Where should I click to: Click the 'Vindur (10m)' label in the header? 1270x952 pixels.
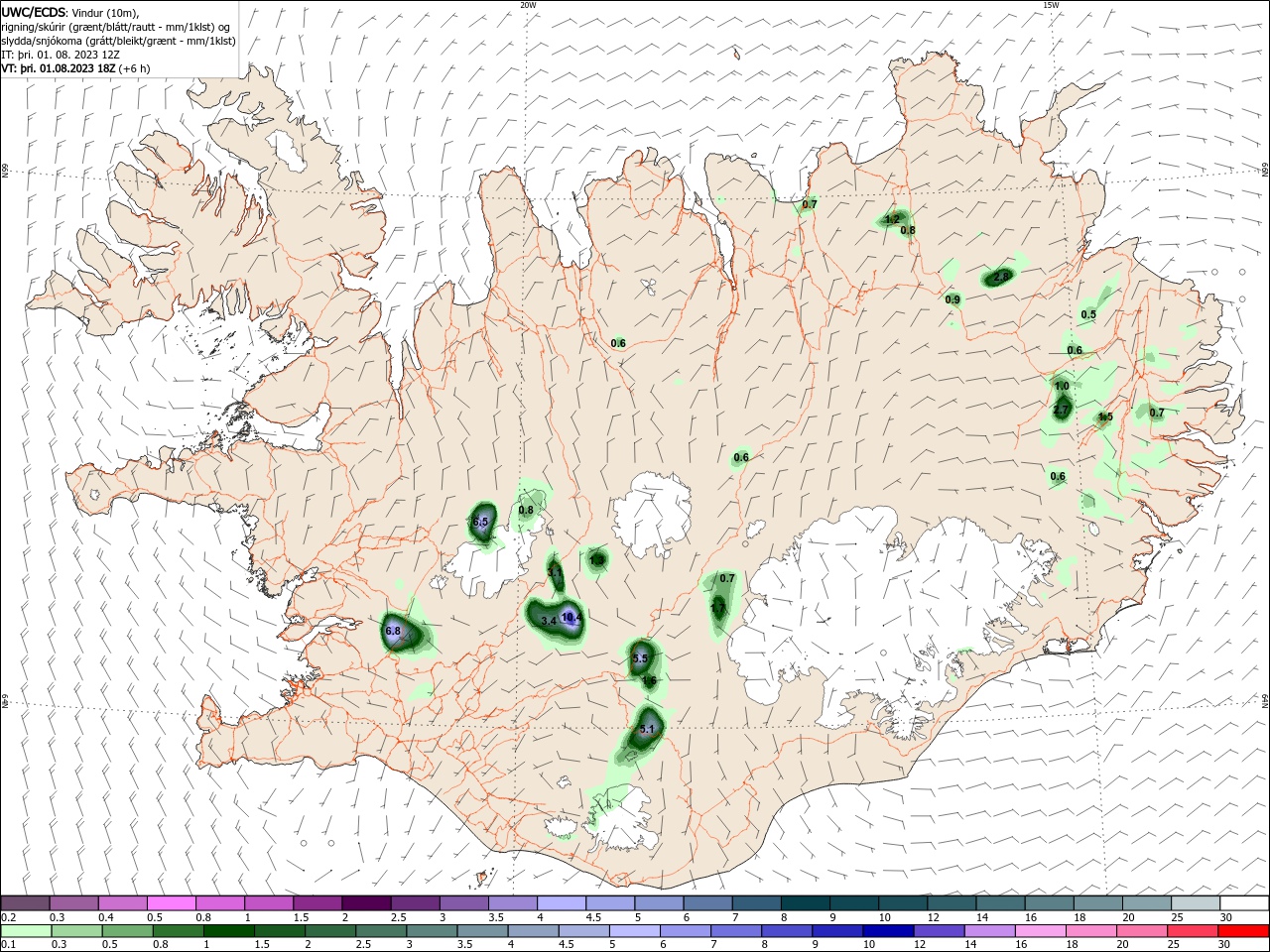coord(106,12)
